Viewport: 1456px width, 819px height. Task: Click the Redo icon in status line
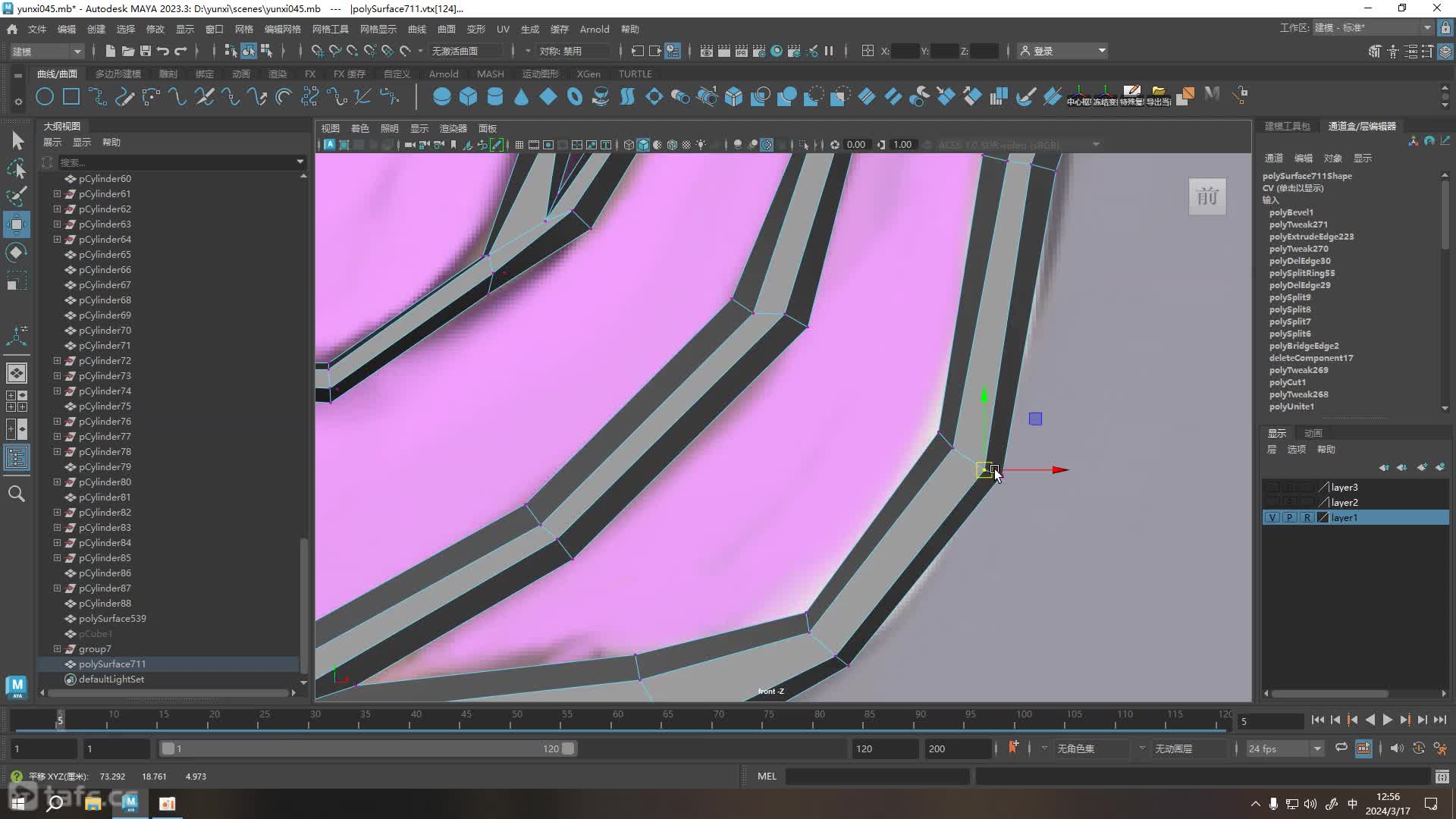pos(180,51)
